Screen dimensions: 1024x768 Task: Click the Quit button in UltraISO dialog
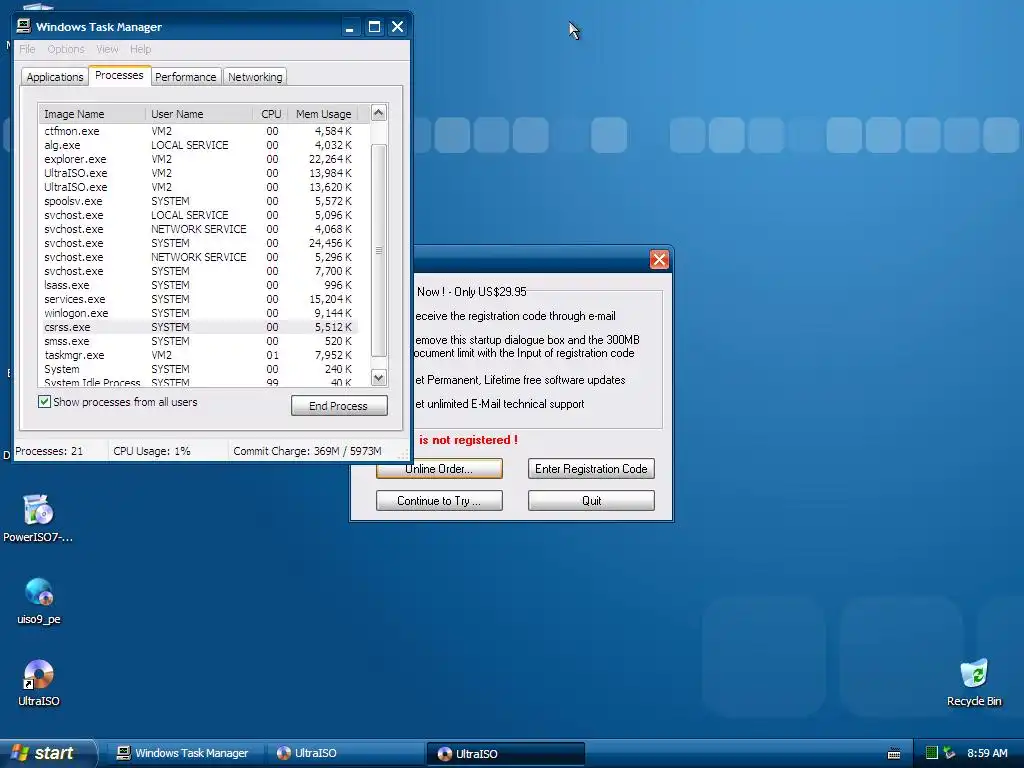591,501
